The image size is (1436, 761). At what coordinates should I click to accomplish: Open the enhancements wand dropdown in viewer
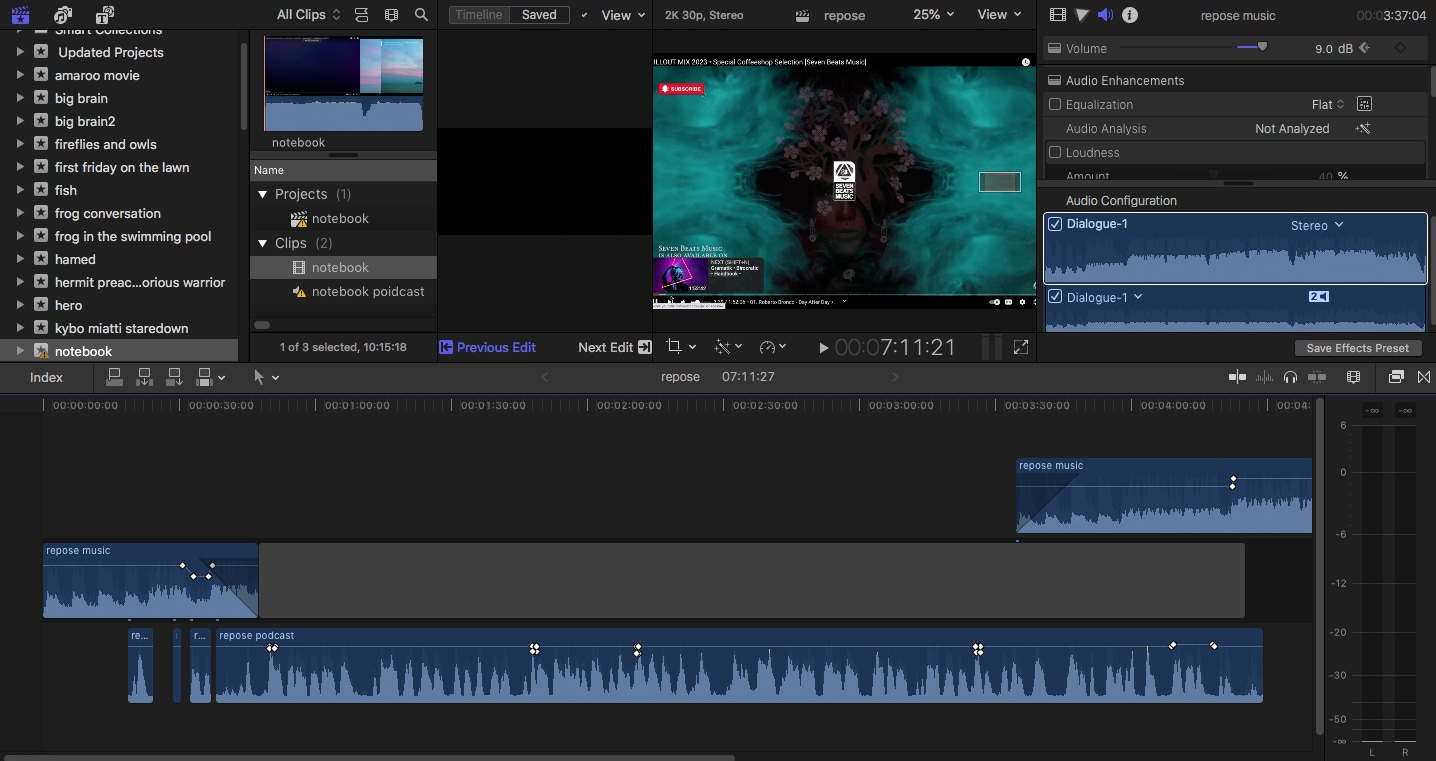(x=728, y=347)
